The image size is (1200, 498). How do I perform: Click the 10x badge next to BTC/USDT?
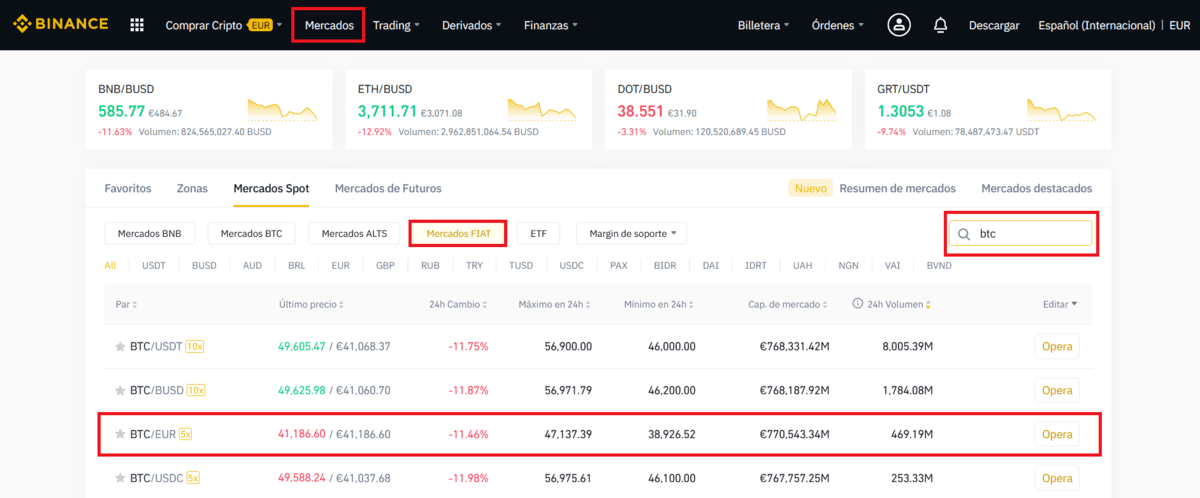click(x=195, y=347)
